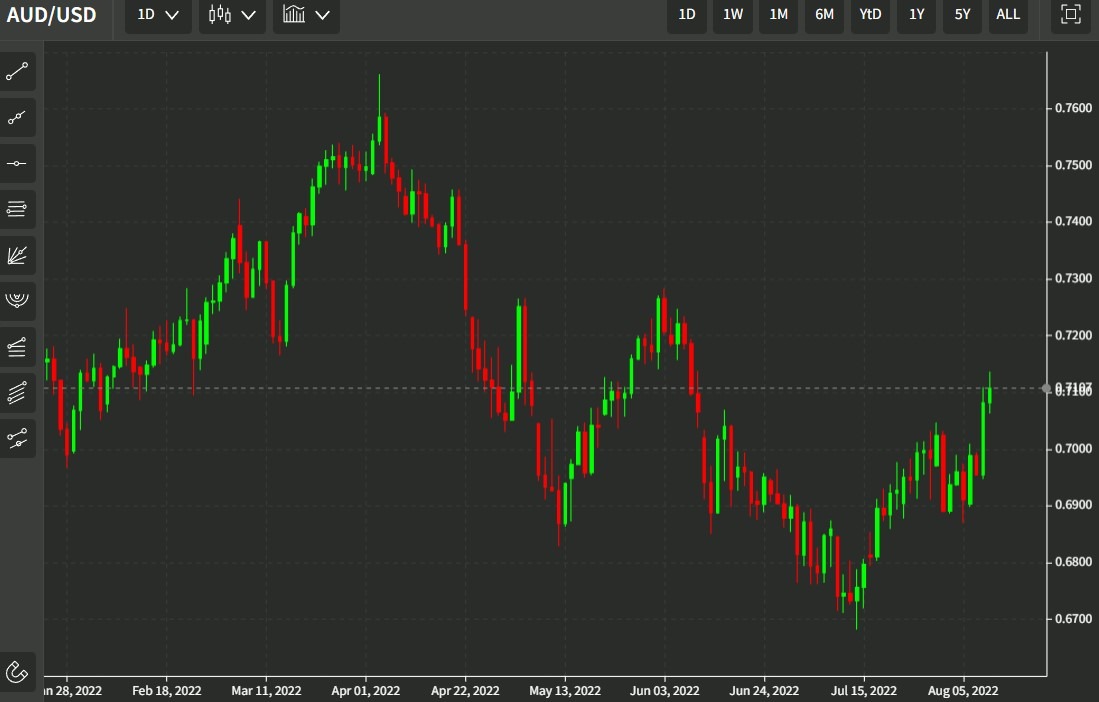Screen dimensions: 1099x702
Task: Select the three-line drawing tool with angled top line
Action: tap(17, 347)
